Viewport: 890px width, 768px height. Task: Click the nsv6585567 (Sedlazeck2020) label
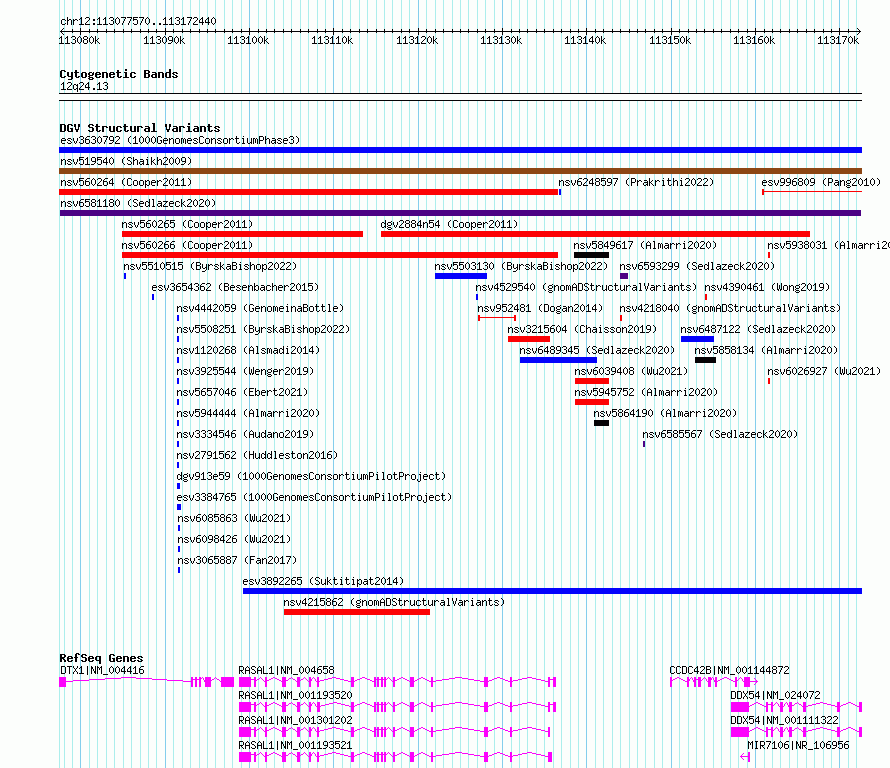[720, 434]
